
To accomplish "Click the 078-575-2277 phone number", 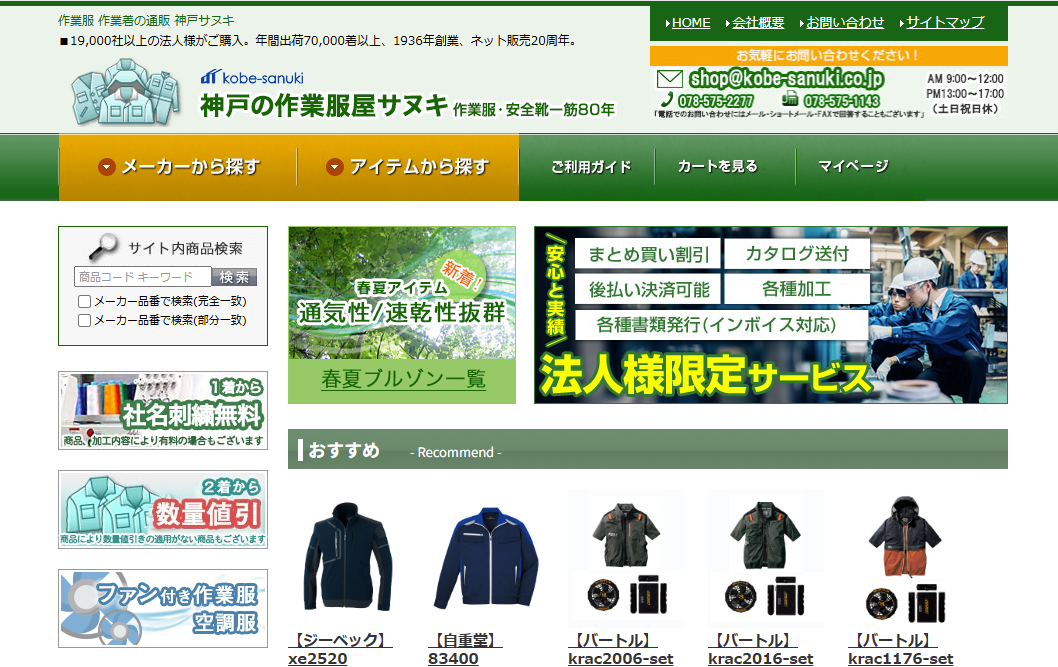I will click(716, 101).
